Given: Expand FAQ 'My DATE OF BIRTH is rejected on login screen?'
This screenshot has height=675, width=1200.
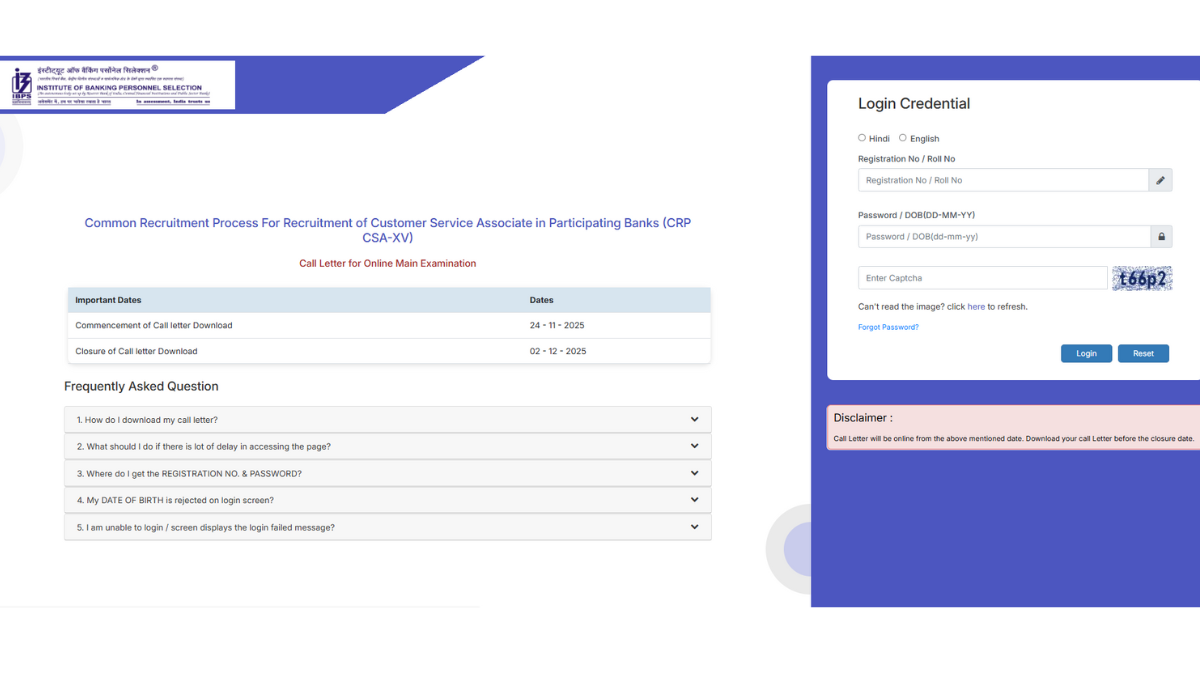Looking at the screenshot, I should point(388,500).
